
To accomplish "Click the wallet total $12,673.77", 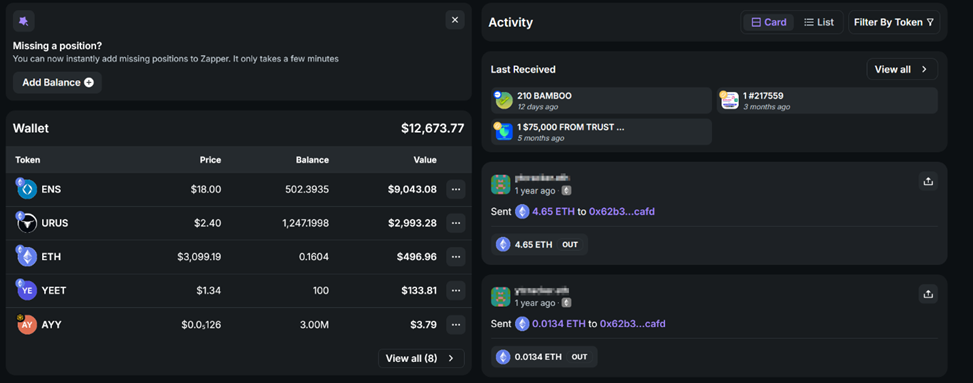I will [433, 128].
